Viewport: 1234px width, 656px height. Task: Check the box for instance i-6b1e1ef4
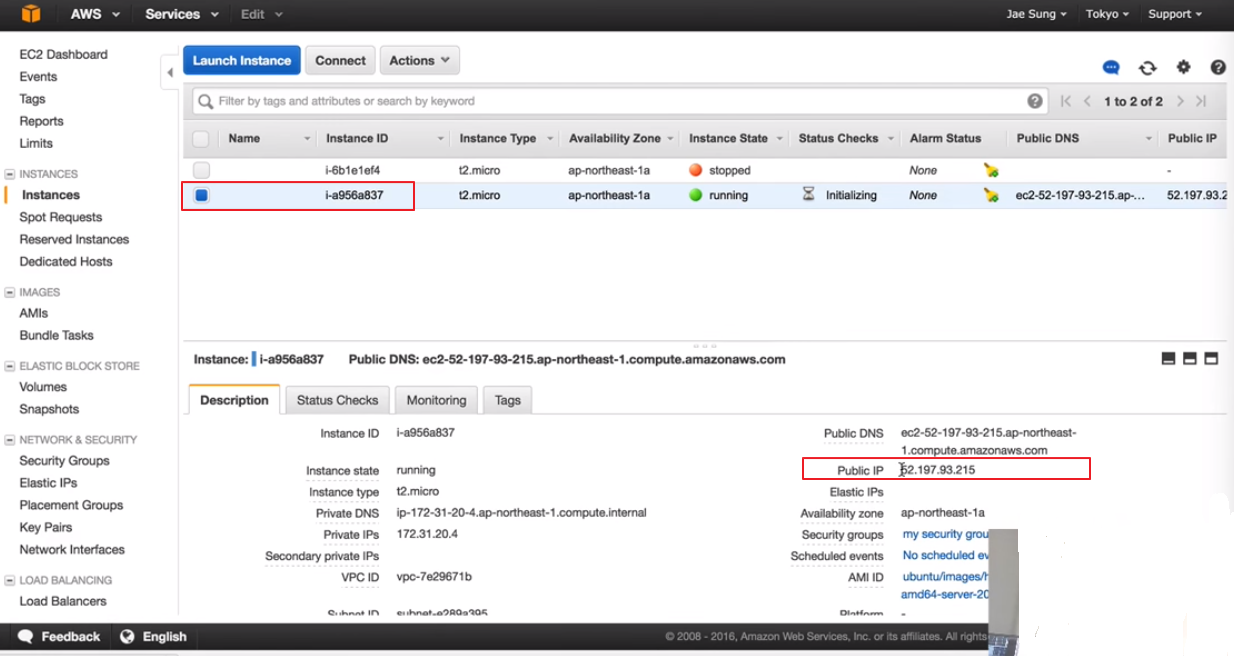coord(201,170)
